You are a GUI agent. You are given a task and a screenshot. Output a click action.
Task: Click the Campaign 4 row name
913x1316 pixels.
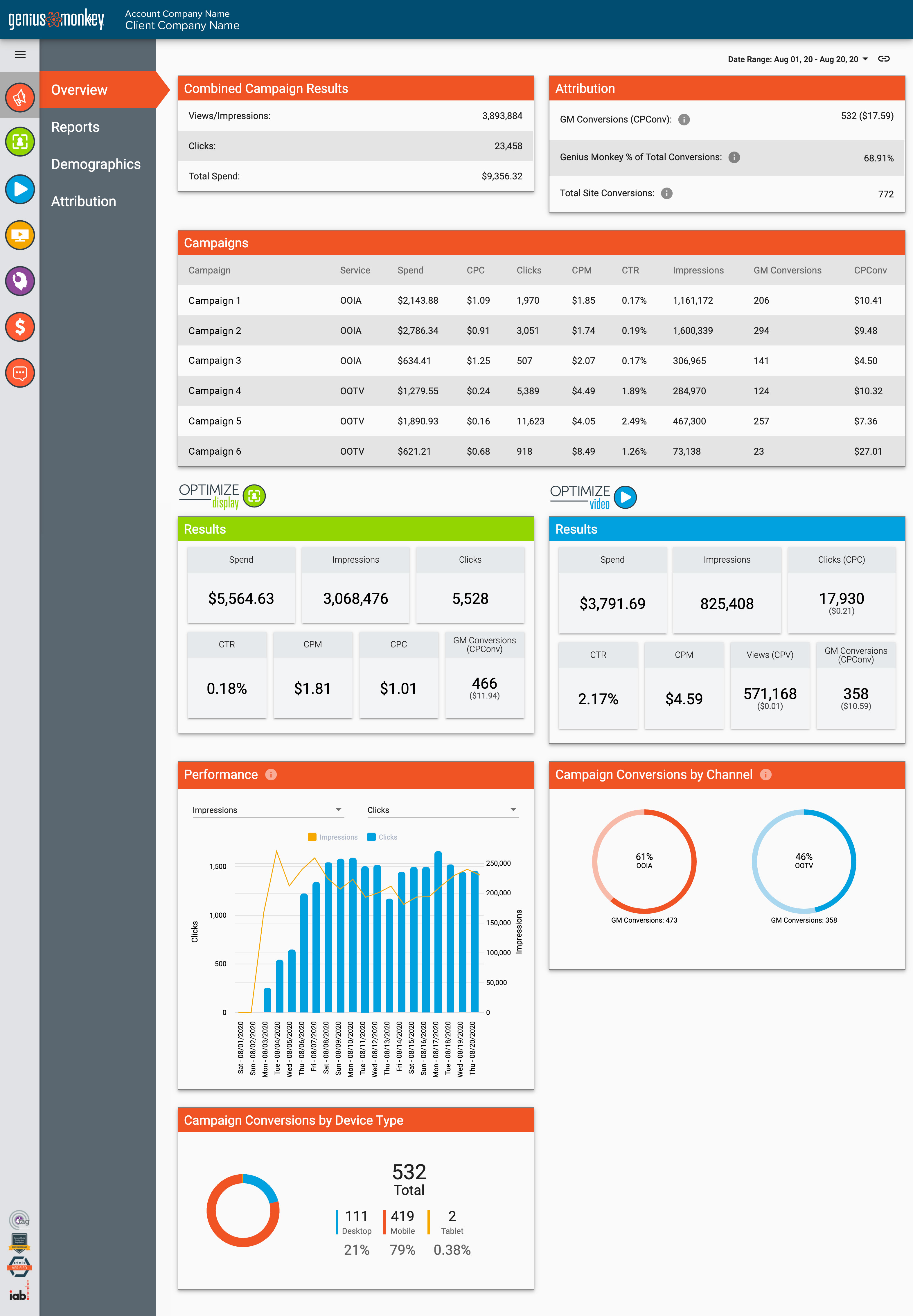(215, 391)
